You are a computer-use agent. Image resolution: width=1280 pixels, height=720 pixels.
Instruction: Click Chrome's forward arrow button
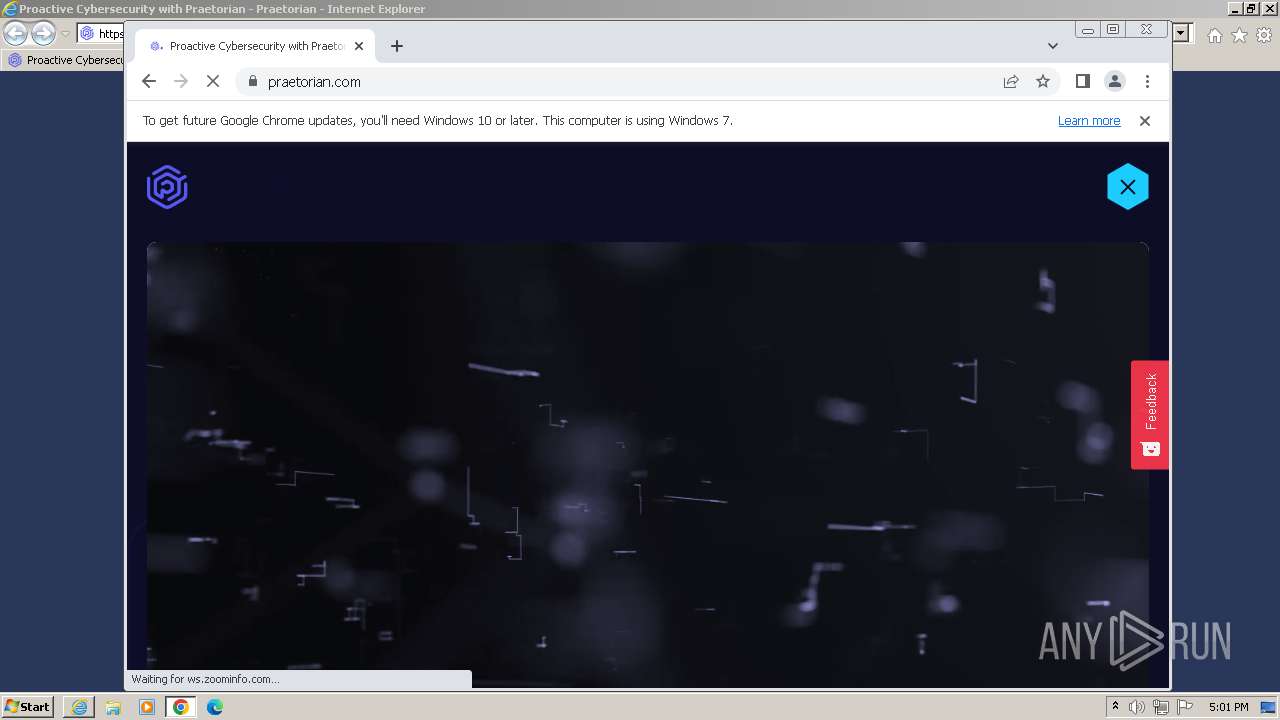[x=181, y=82]
